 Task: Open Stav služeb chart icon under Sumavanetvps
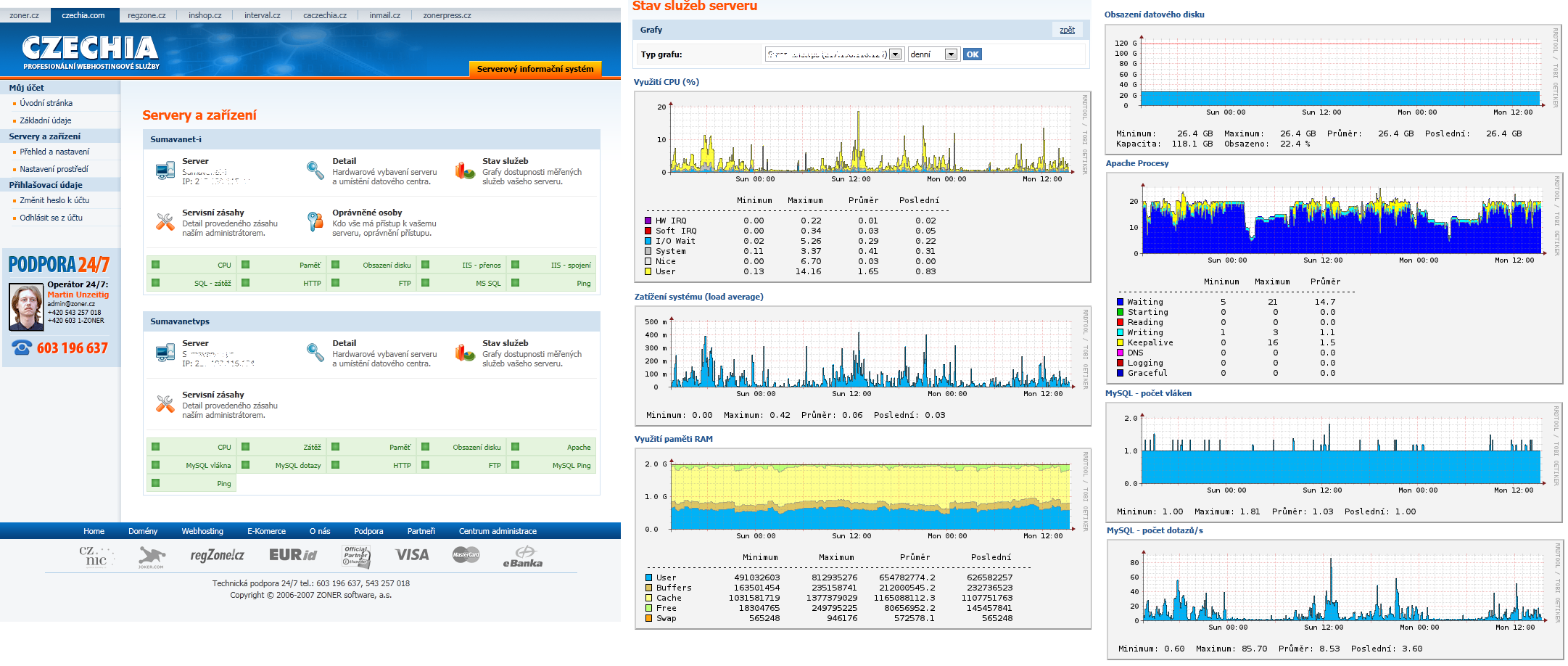click(465, 353)
